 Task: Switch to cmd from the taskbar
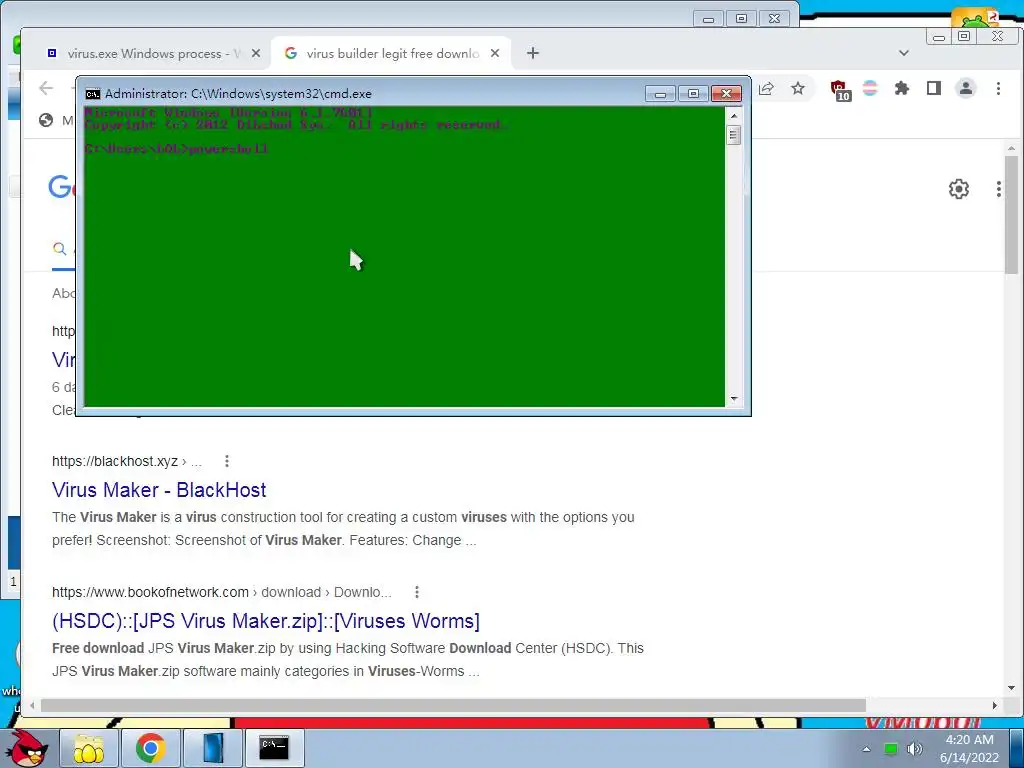(274, 748)
